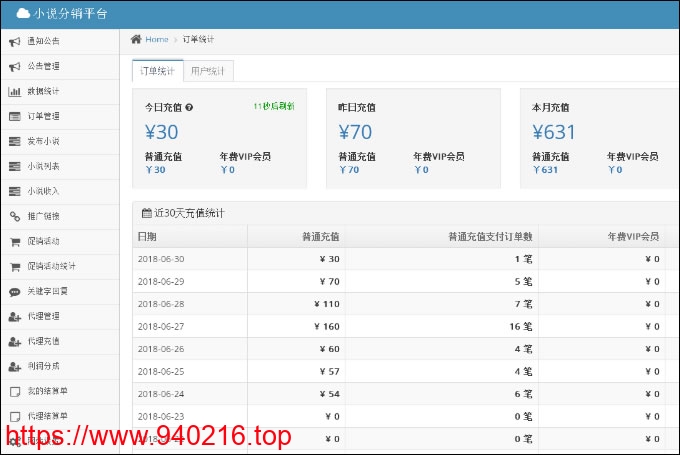
Task: Click the shopping cart icon for 促销活动
Action: point(15,242)
